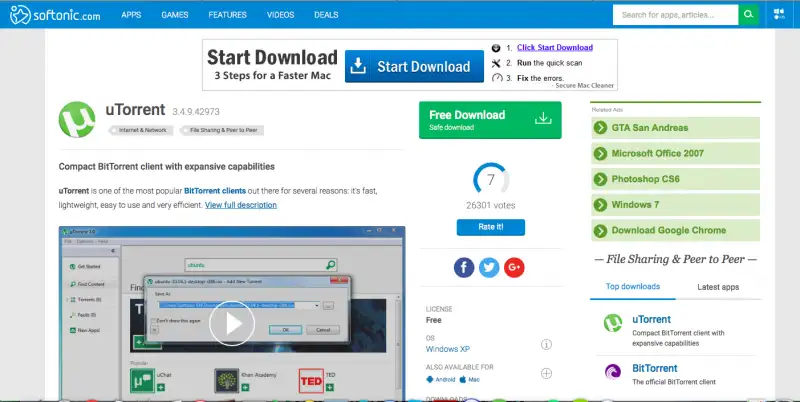Click arrow icon beside Microsoft Office 2007
Viewport: 800px width, 402px height.
[601, 154]
